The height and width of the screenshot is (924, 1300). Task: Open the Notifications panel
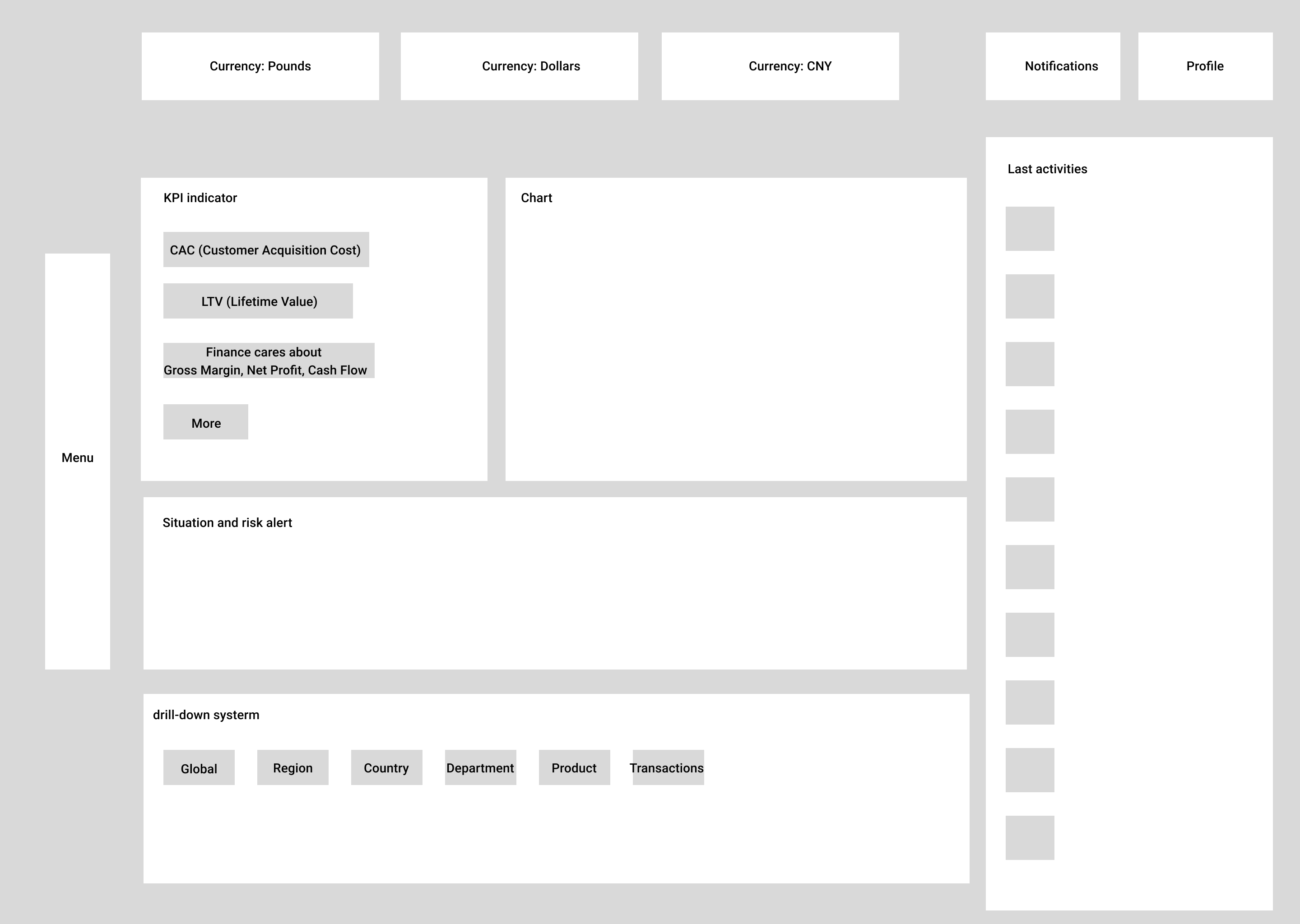click(1052, 66)
